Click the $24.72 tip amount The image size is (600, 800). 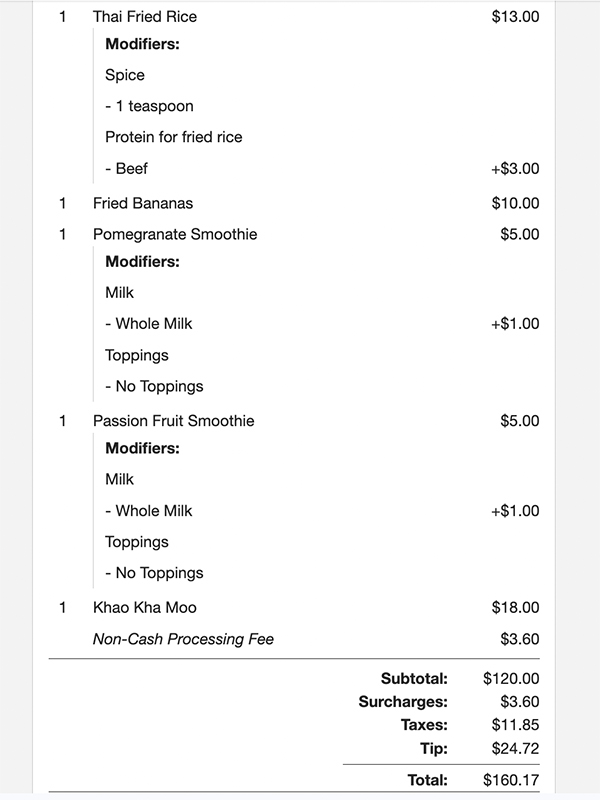[x=515, y=748]
